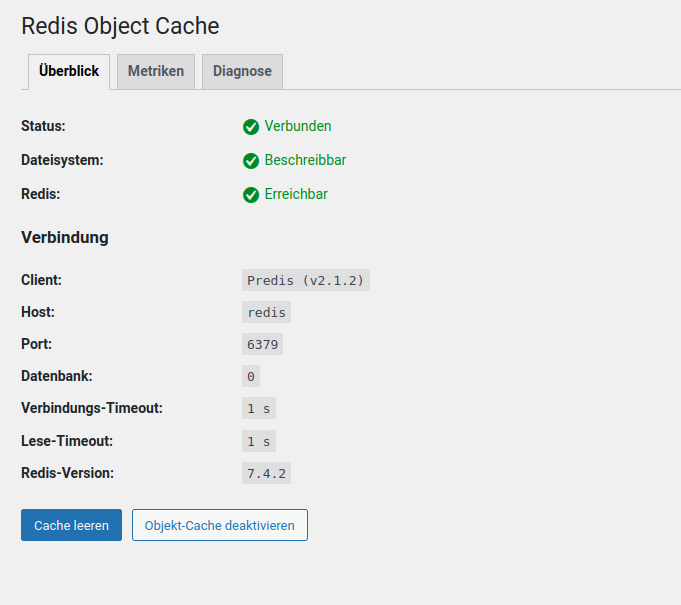Open the Diagnose tab
681x605 pixels.
(x=242, y=72)
